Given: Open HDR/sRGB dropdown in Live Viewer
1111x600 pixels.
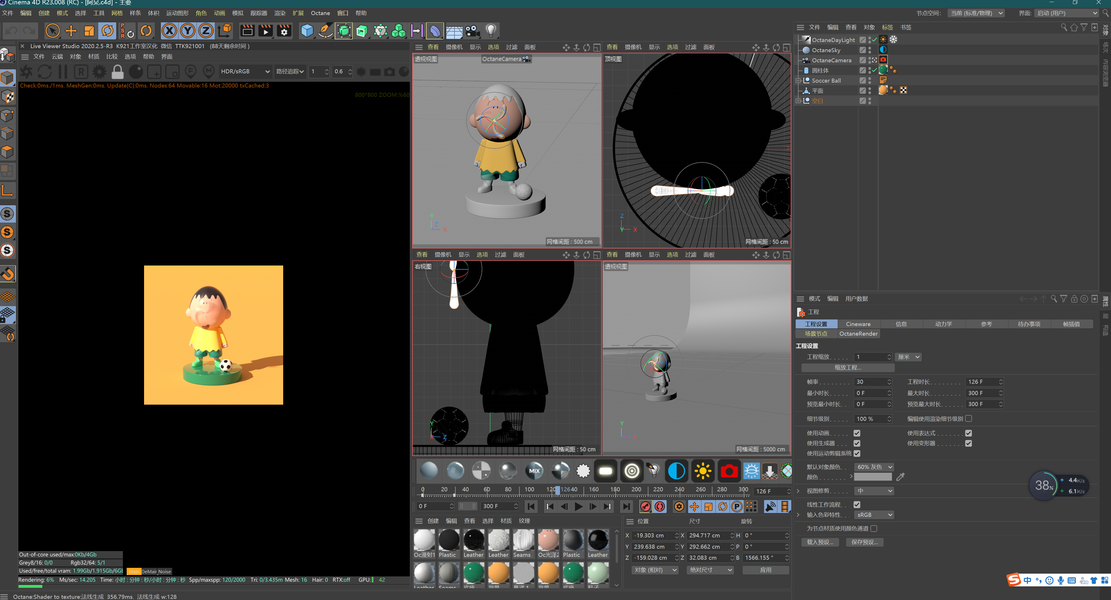Looking at the screenshot, I should click(x=245, y=72).
